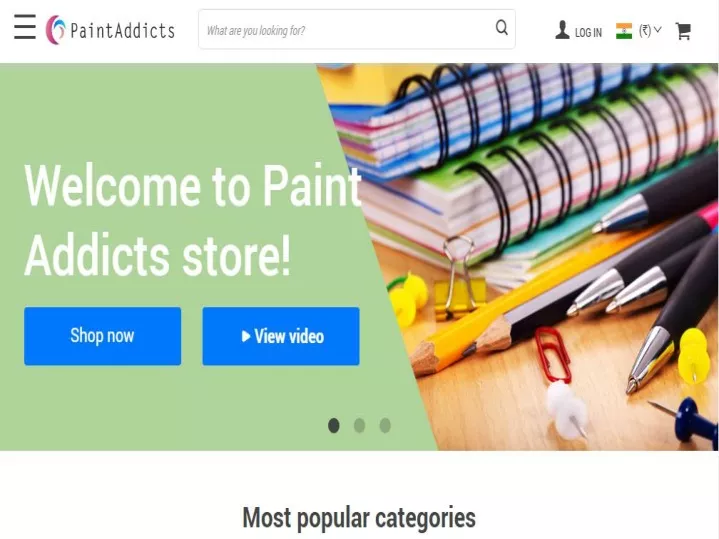
Task: Expand the currency dropdown chevron
Action: (x=658, y=30)
